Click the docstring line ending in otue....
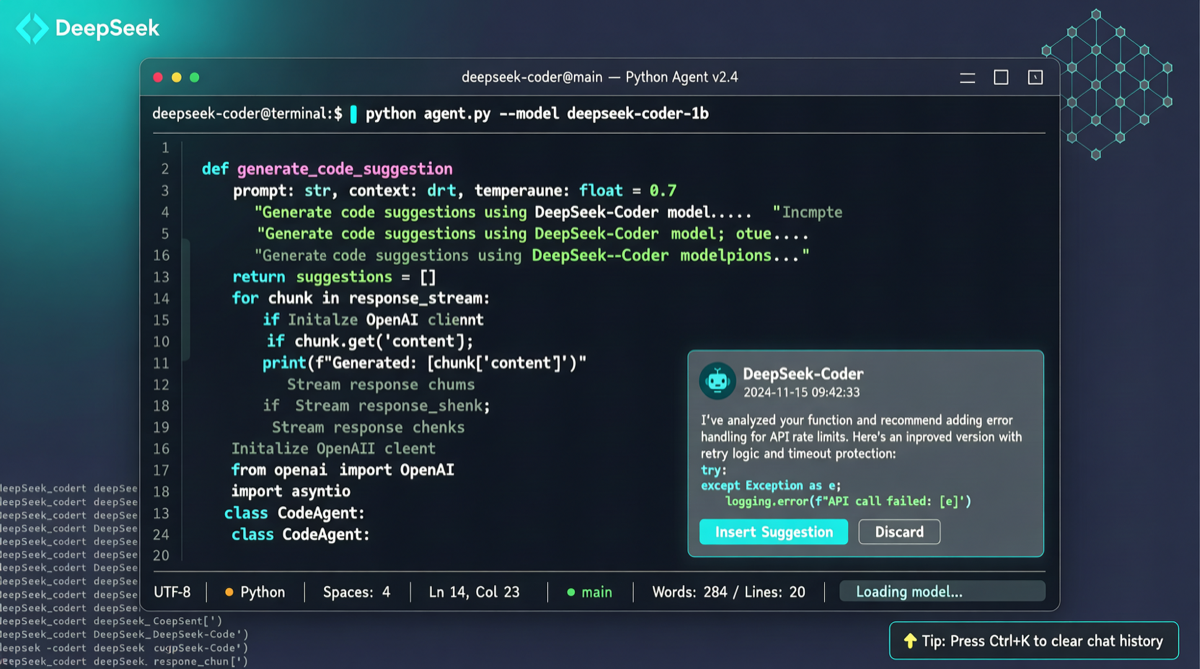Image resolution: width=1200 pixels, height=669 pixels. pyautogui.click(x=532, y=234)
